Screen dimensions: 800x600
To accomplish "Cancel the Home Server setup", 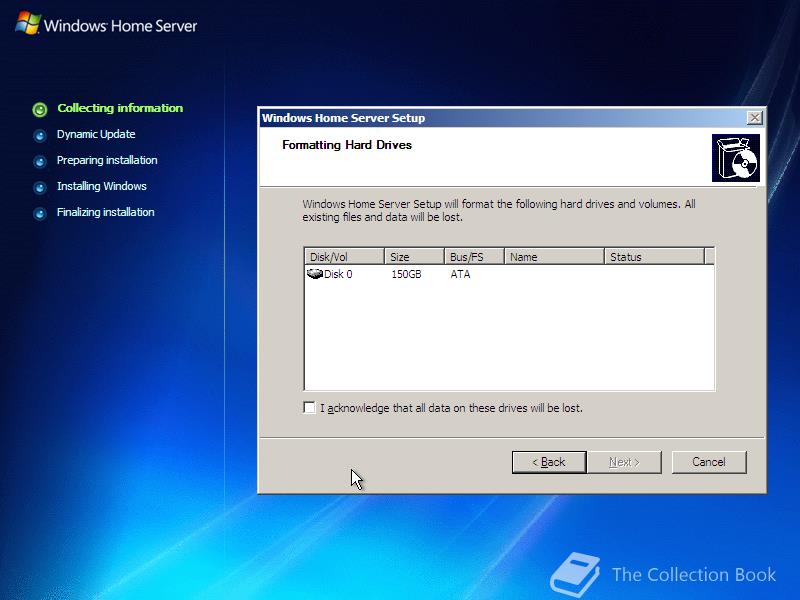I will pos(709,462).
